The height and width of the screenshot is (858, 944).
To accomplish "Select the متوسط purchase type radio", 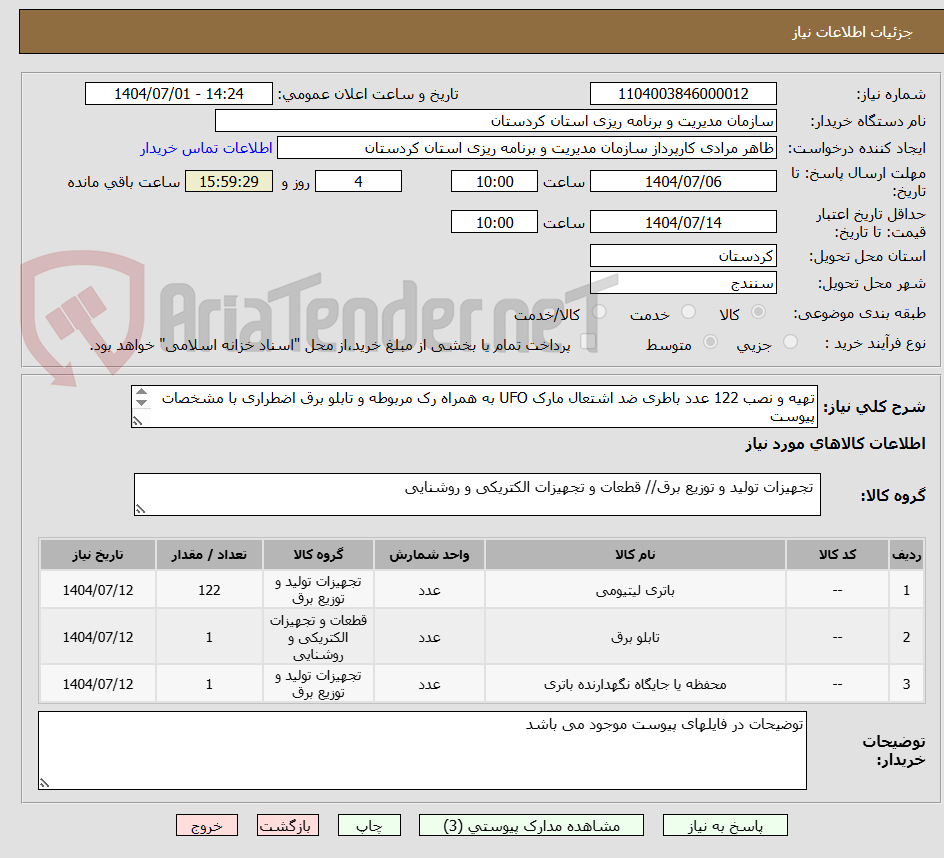I will pos(711,340).
